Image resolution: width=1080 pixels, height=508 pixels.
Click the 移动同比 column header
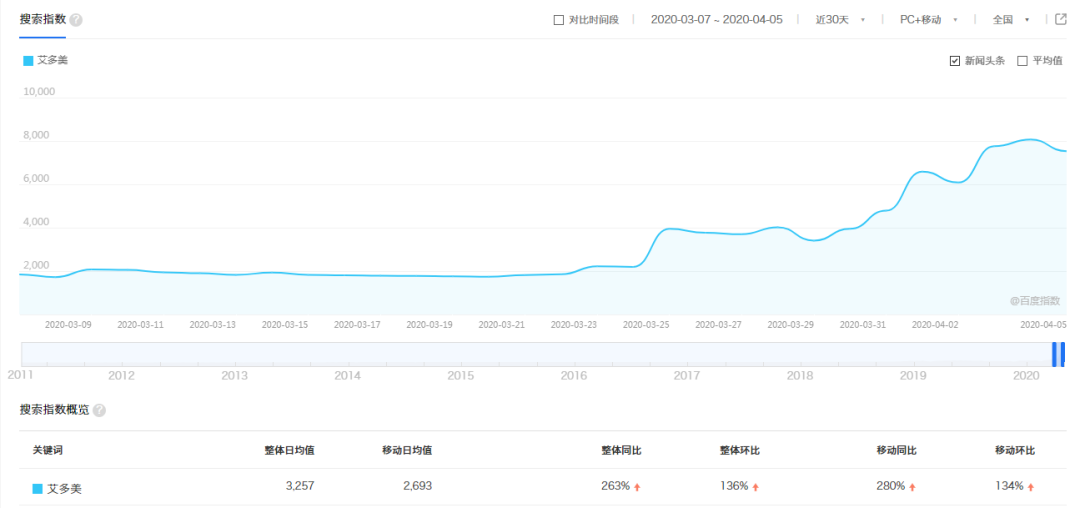pyautogui.click(x=897, y=450)
